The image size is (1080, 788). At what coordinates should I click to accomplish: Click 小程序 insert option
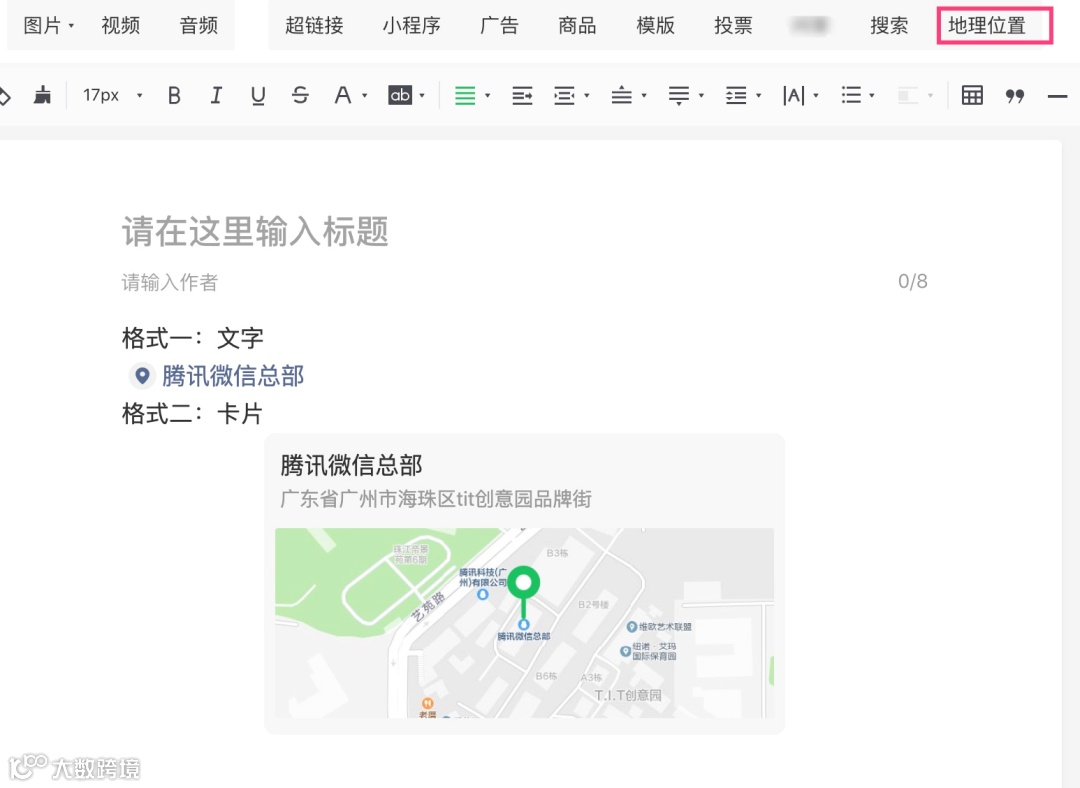(x=411, y=25)
